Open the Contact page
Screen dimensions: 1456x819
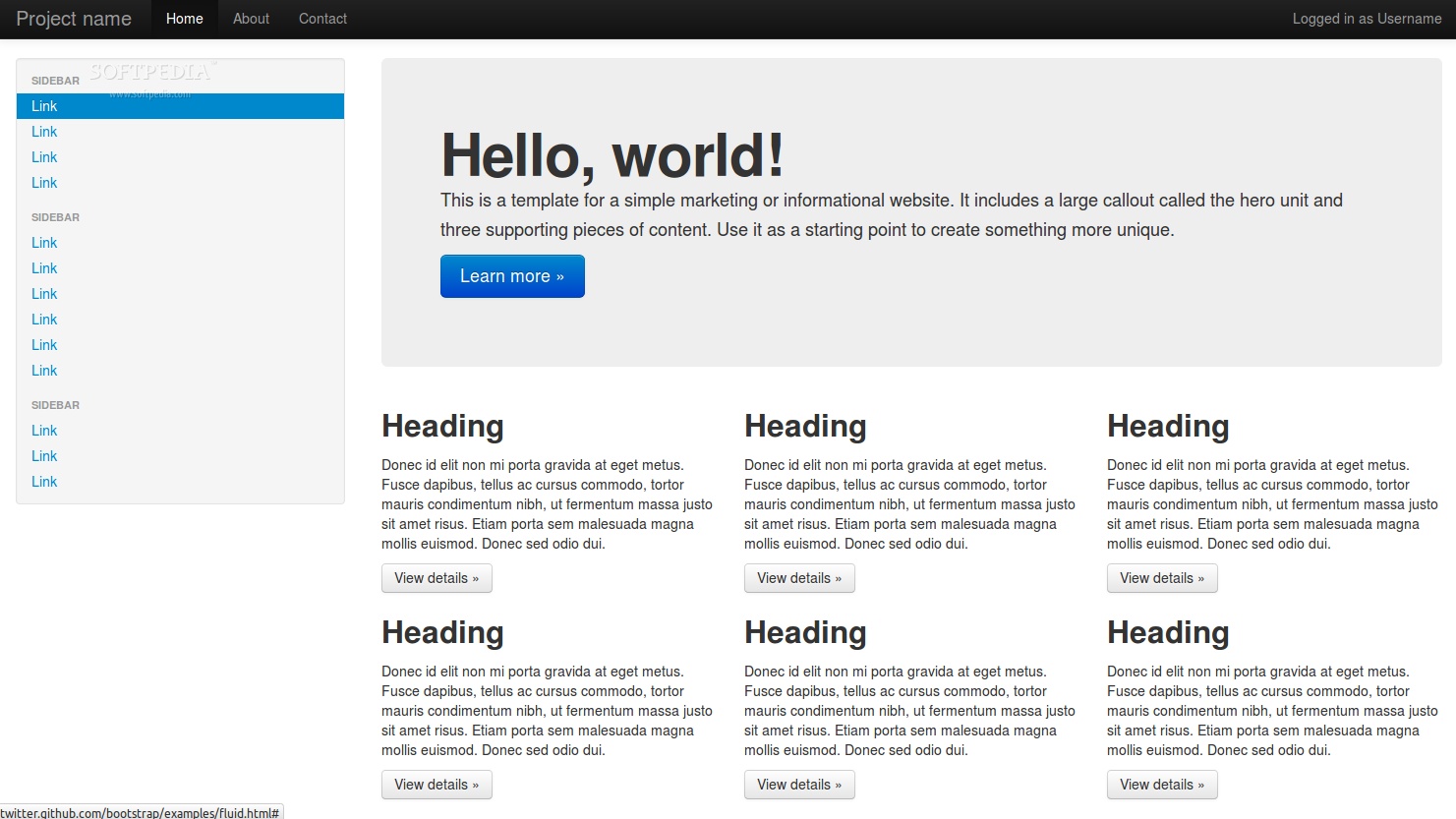pyautogui.click(x=322, y=19)
